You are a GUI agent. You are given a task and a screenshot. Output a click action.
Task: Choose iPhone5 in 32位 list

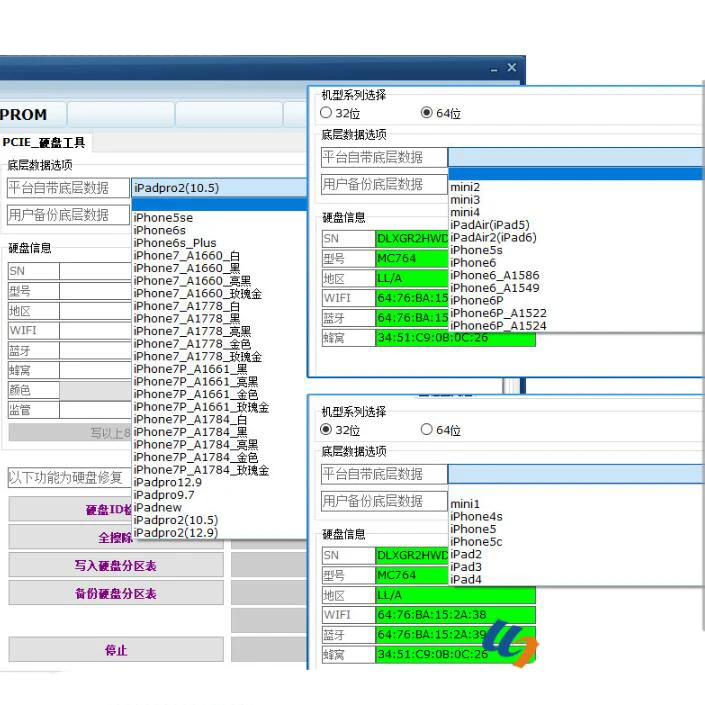473,529
